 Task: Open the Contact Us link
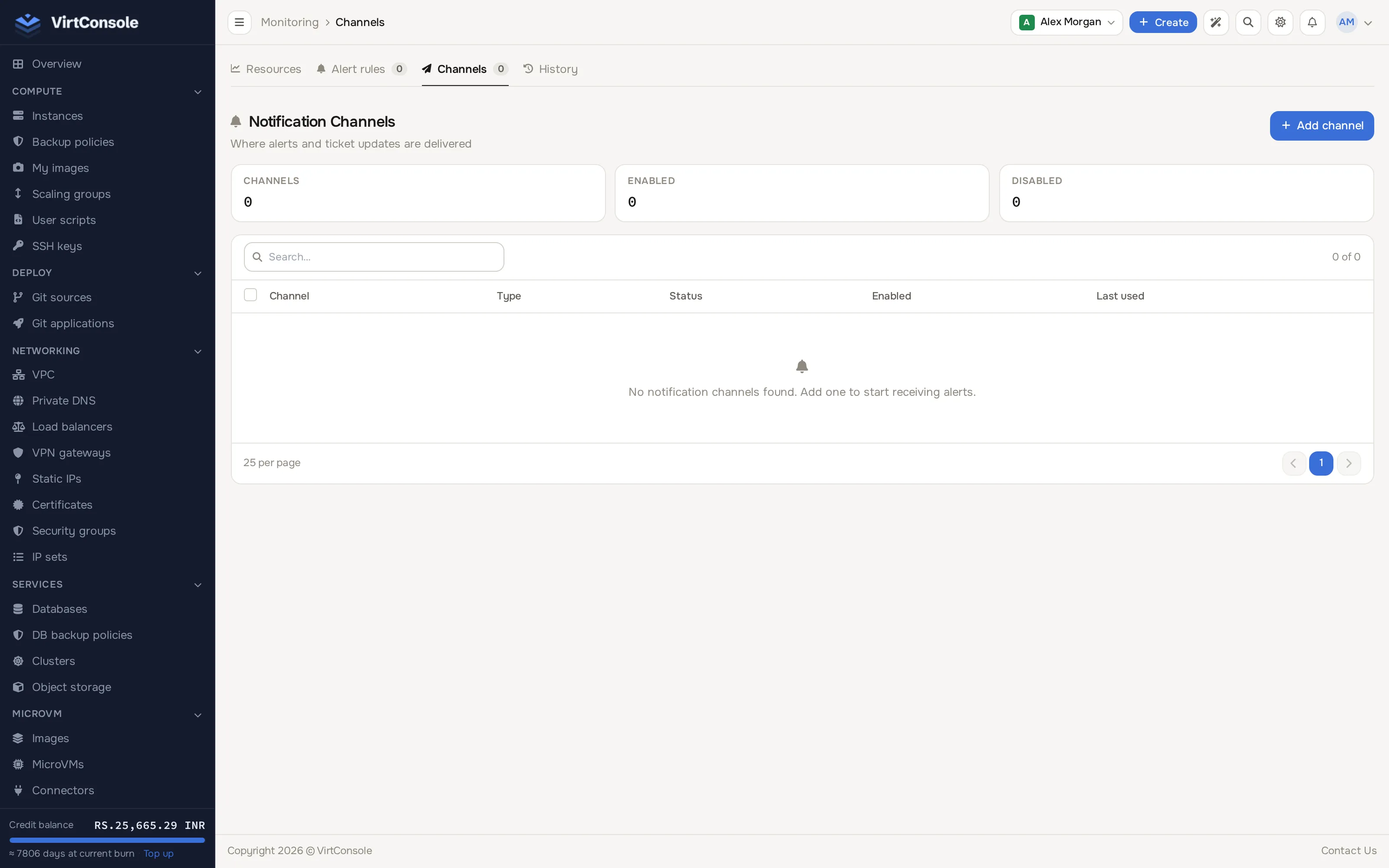pyautogui.click(x=1348, y=850)
